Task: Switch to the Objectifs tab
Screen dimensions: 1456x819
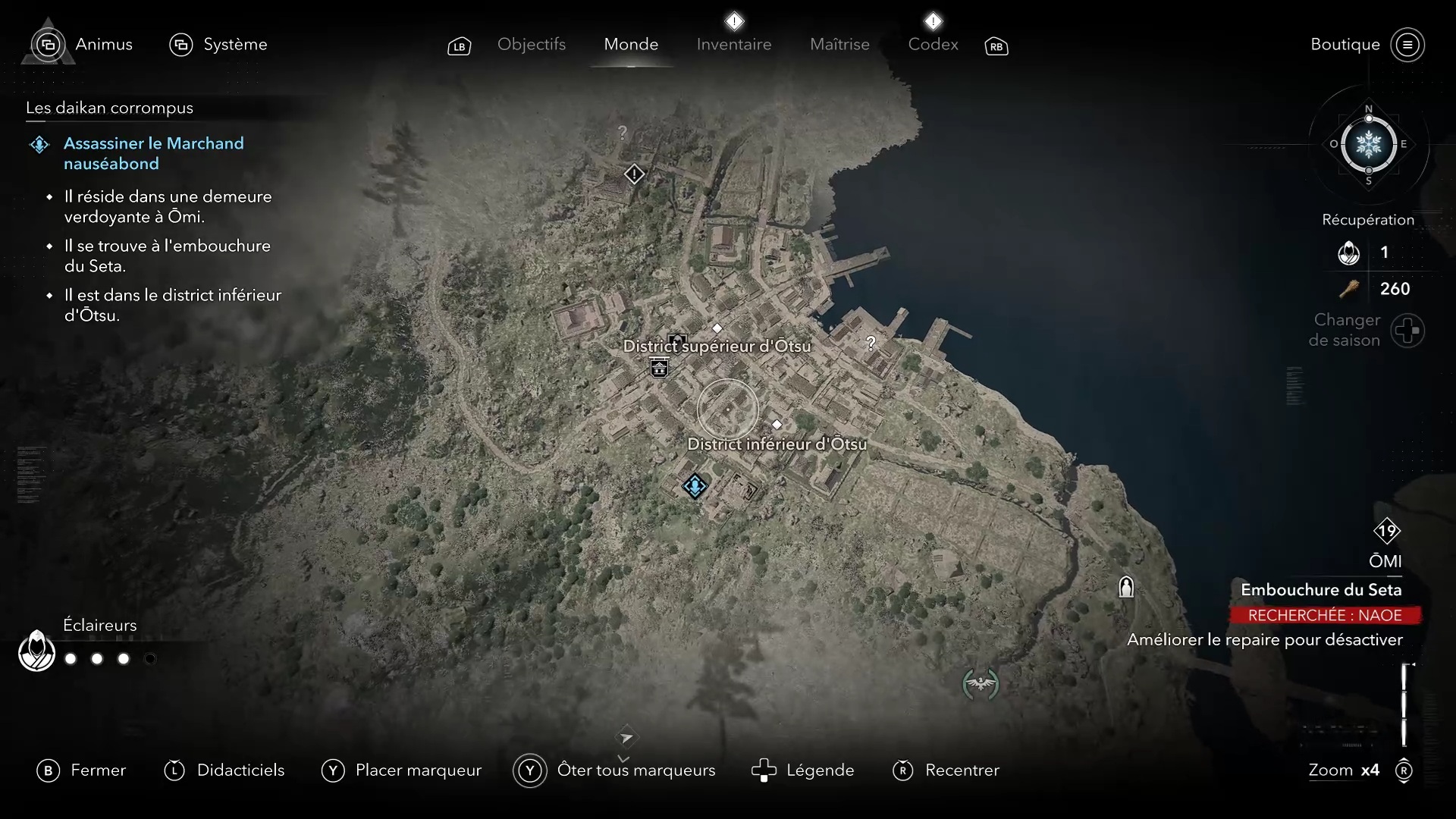Action: [532, 45]
